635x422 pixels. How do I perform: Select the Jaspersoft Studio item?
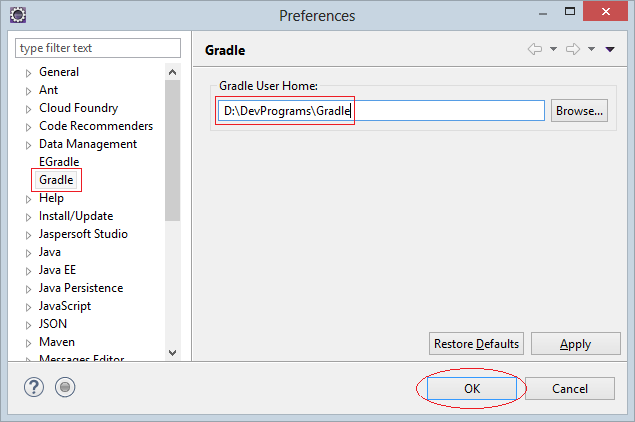(x=83, y=234)
